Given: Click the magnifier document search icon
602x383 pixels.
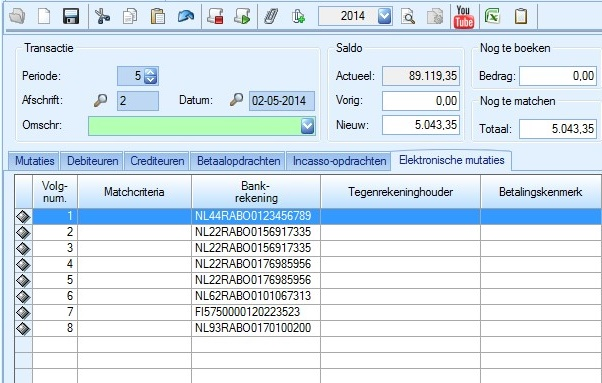Looking at the screenshot, I should point(408,17).
